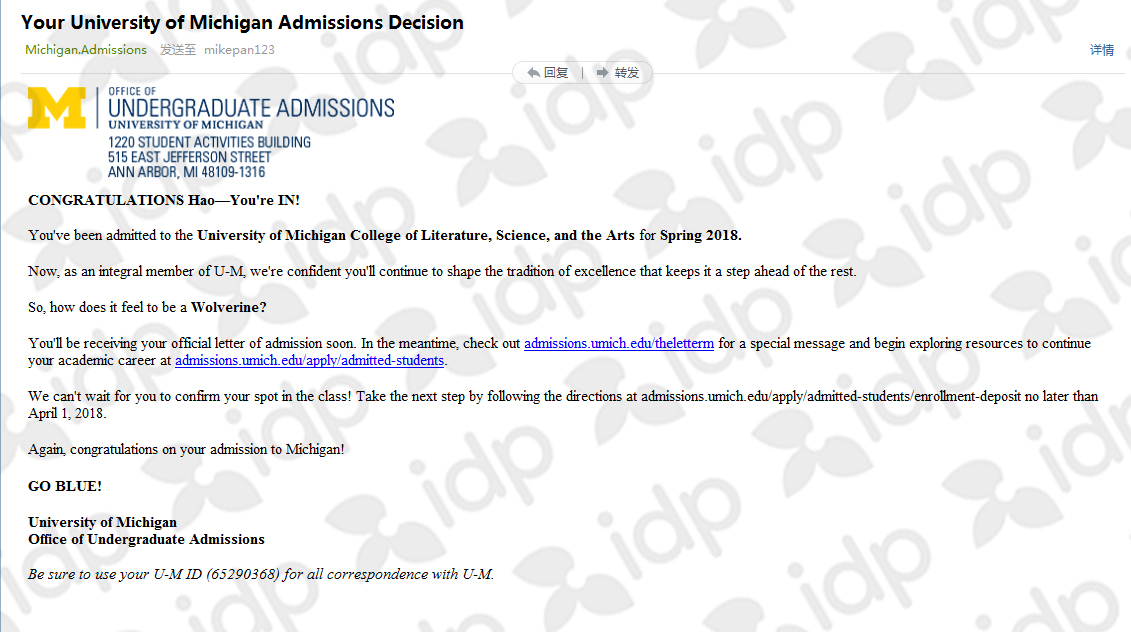The width and height of the screenshot is (1131, 632).
Task: Click the reply arrow icon
Action: [534, 73]
